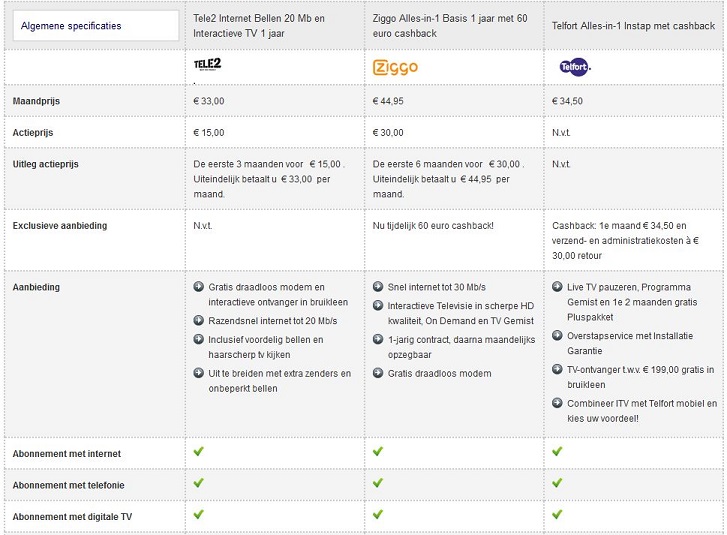Image resolution: width=727 pixels, height=535 pixels.
Task: Select the Exclusieve aanbieding row label
Action: (x=60, y=226)
